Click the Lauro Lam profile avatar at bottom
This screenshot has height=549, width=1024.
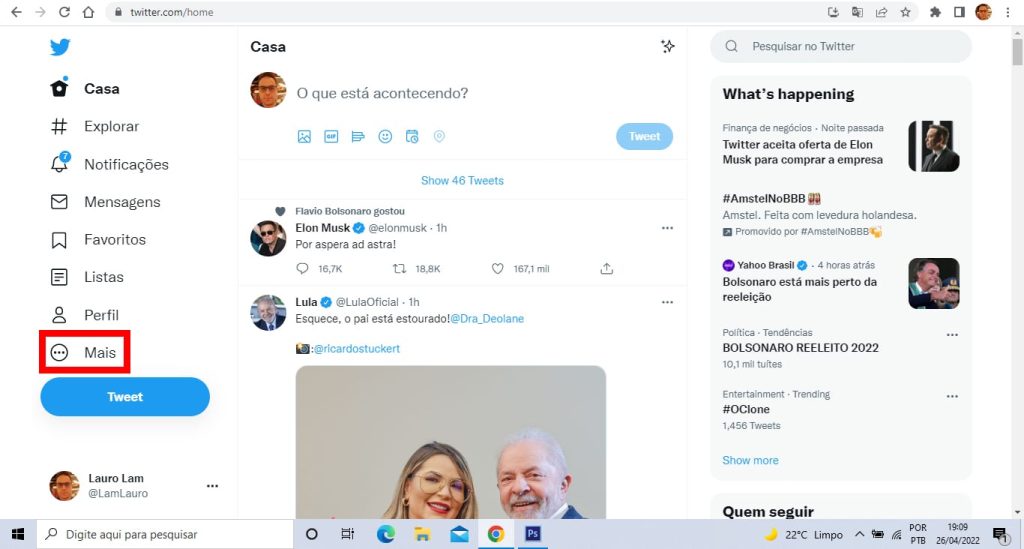65,486
